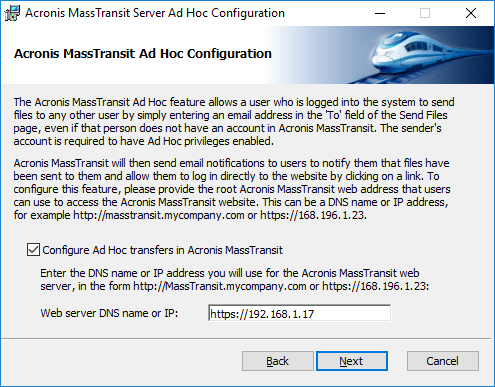495x387 pixels.
Task: Click the Enter the DNS name instruction text
Action: tap(235, 280)
